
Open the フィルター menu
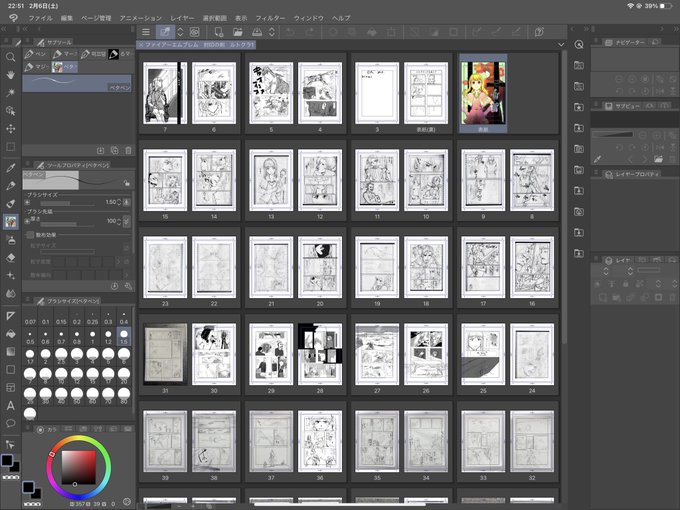pos(270,18)
